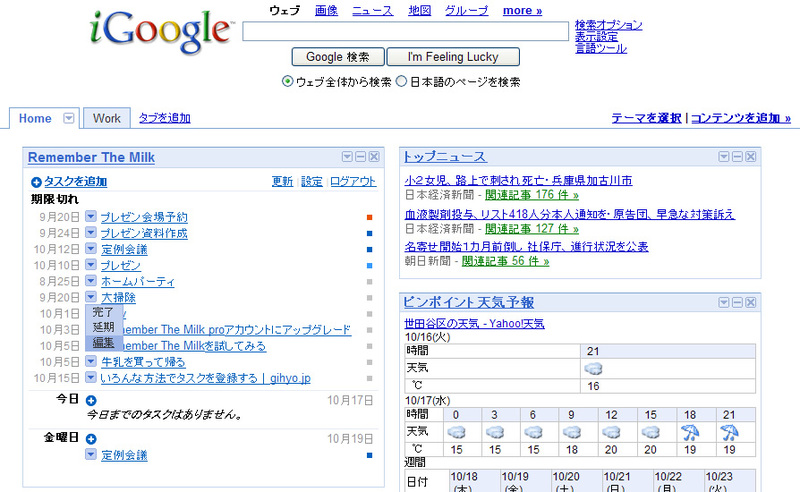This screenshot has height=492, width=800.
Task: Open the 地図 search category
Action: click(419, 10)
